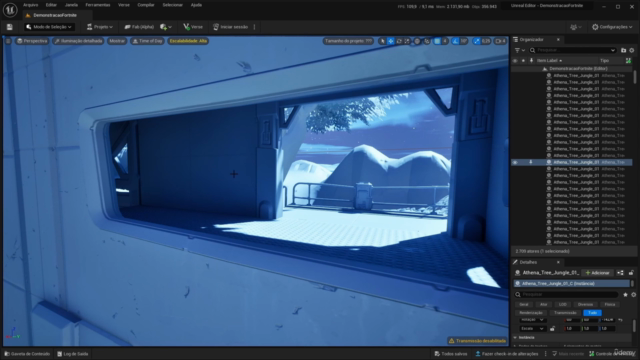This screenshot has width=640, height=360.
Task: Open the Modo de Seleção dropdown
Action: tap(49, 27)
